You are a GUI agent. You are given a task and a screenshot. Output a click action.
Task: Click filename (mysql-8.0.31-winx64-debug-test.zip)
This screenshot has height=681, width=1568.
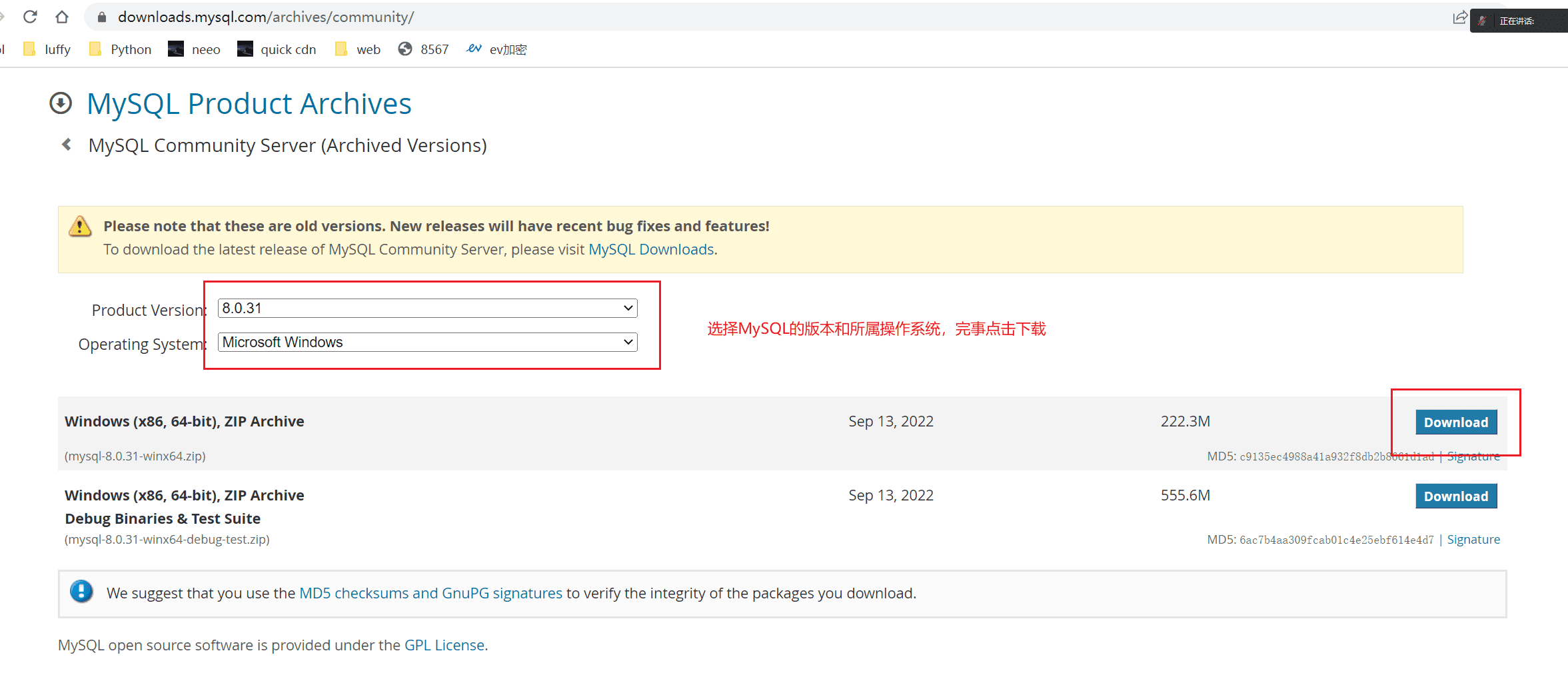tap(167, 540)
